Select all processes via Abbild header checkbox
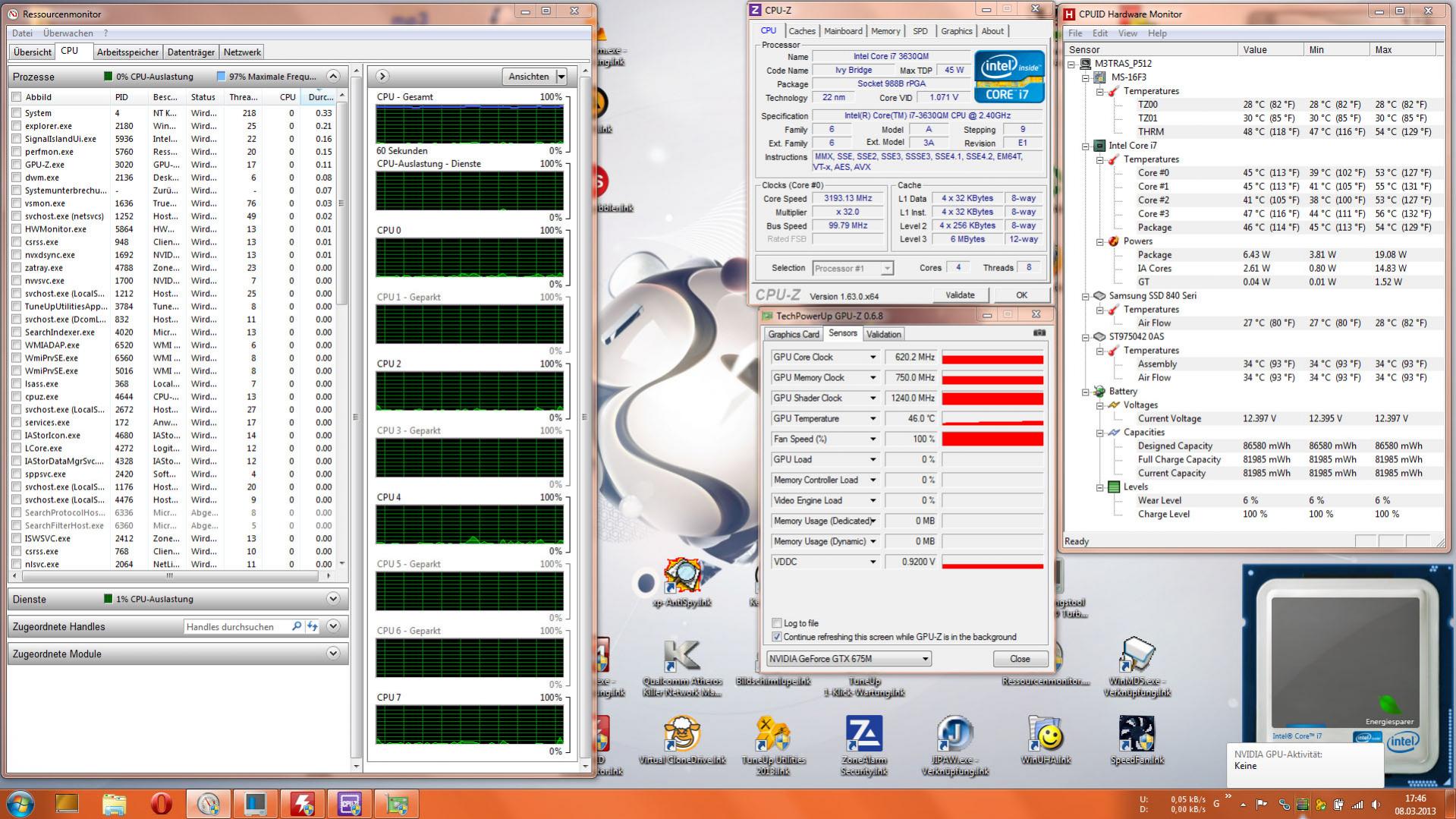Screen dimensions: 1456x819 [17, 97]
